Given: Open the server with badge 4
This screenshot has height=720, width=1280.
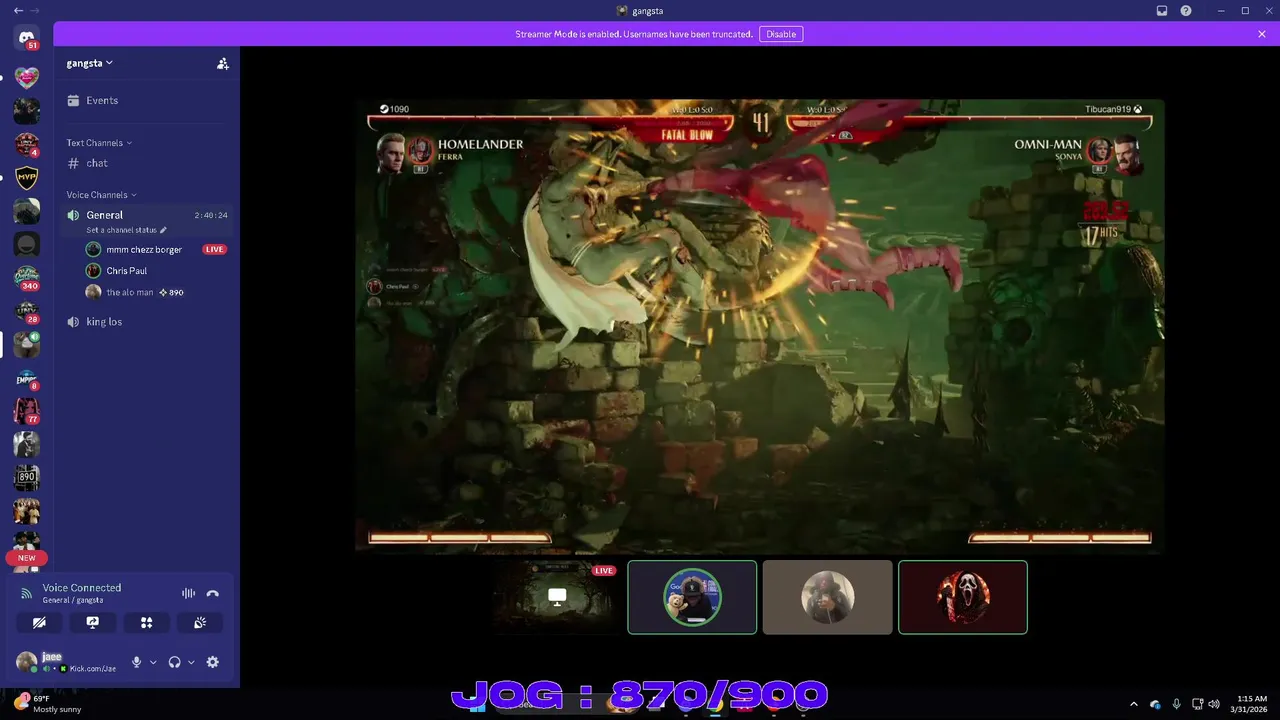Looking at the screenshot, I should point(27,145).
